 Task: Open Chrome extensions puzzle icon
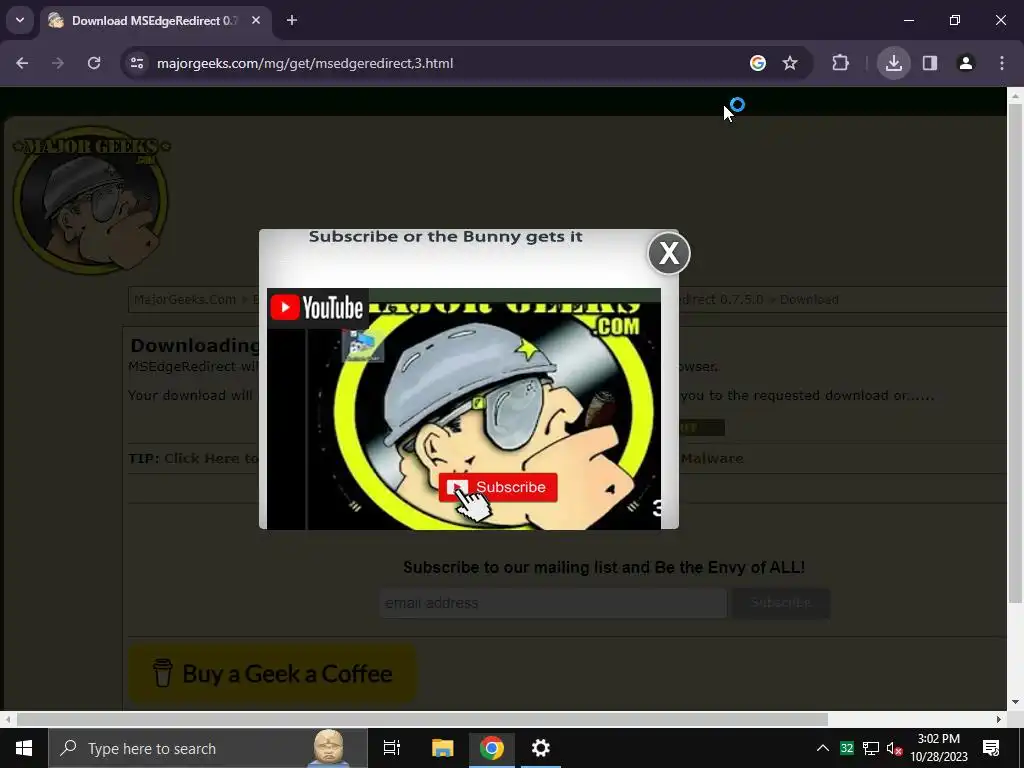(x=840, y=63)
